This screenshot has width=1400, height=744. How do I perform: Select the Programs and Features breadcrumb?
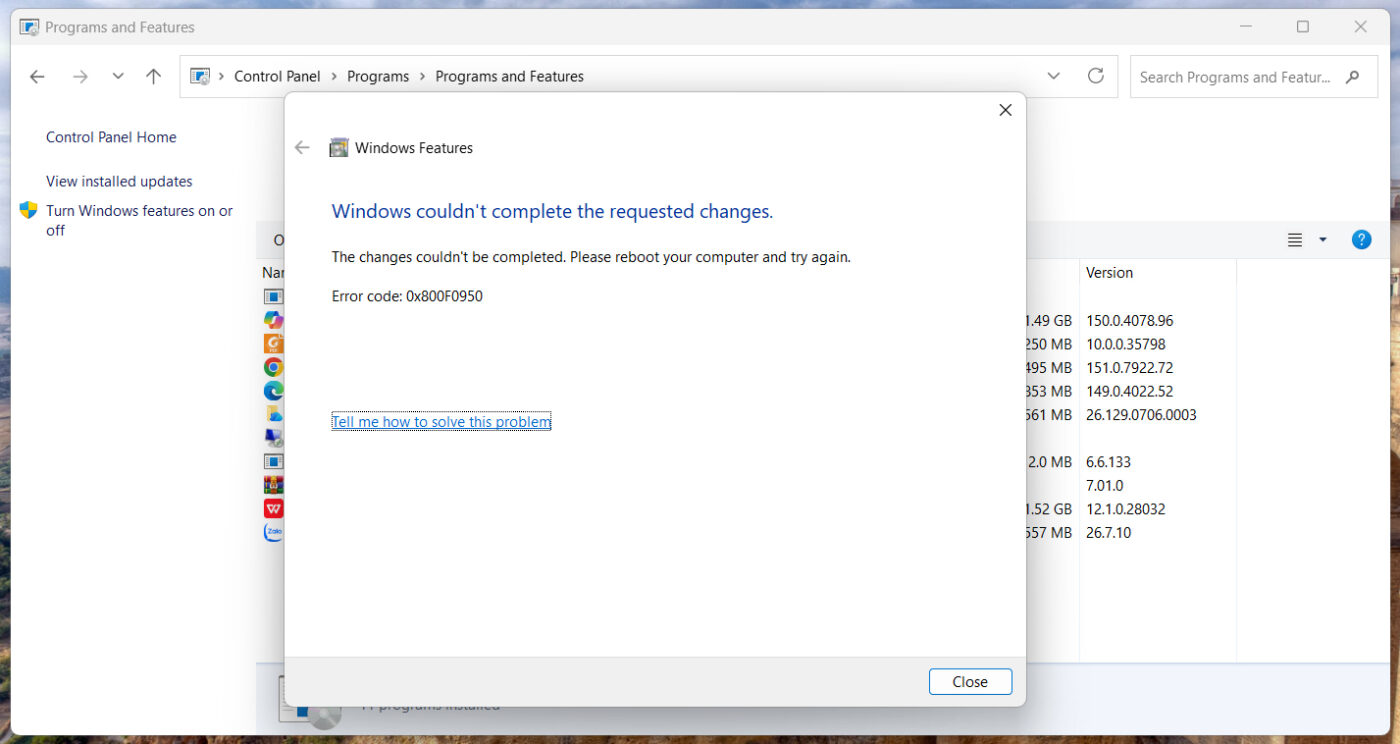point(510,76)
